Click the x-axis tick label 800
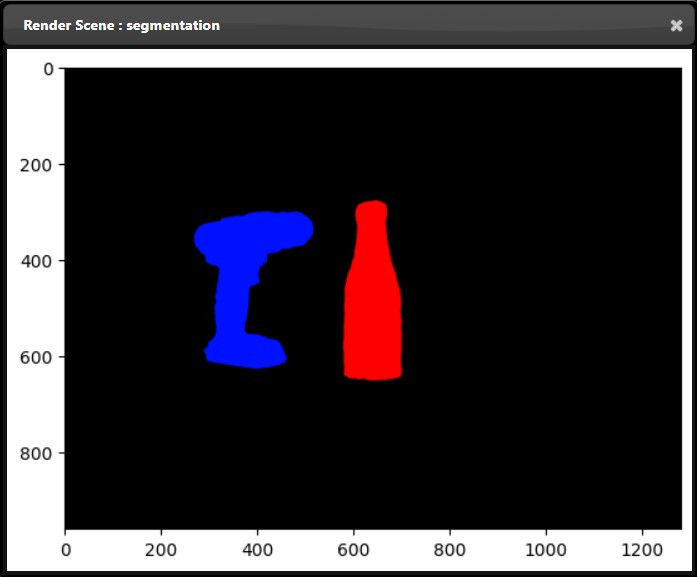Screen dimensions: 697x577 pos(449,548)
